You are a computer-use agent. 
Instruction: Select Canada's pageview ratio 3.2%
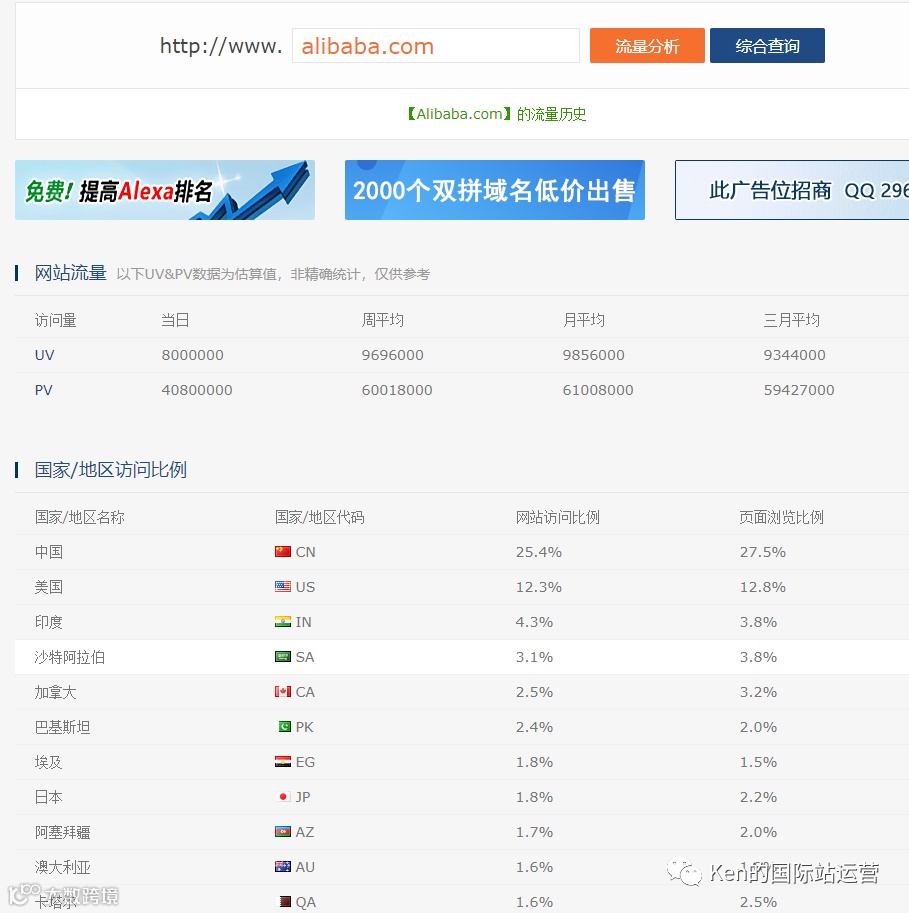(x=758, y=691)
